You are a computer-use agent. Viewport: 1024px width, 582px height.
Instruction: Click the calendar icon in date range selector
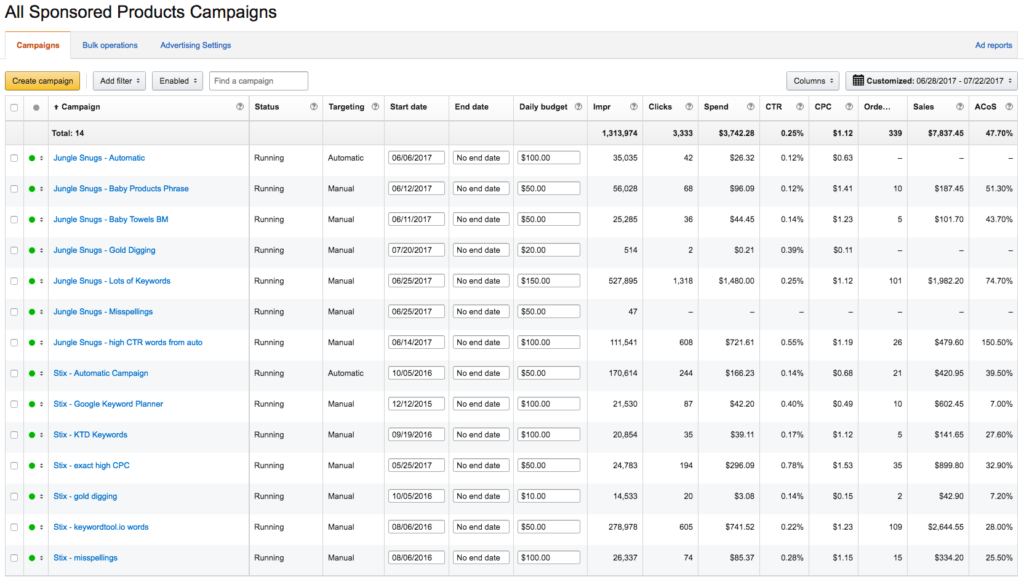(x=858, y=81)
